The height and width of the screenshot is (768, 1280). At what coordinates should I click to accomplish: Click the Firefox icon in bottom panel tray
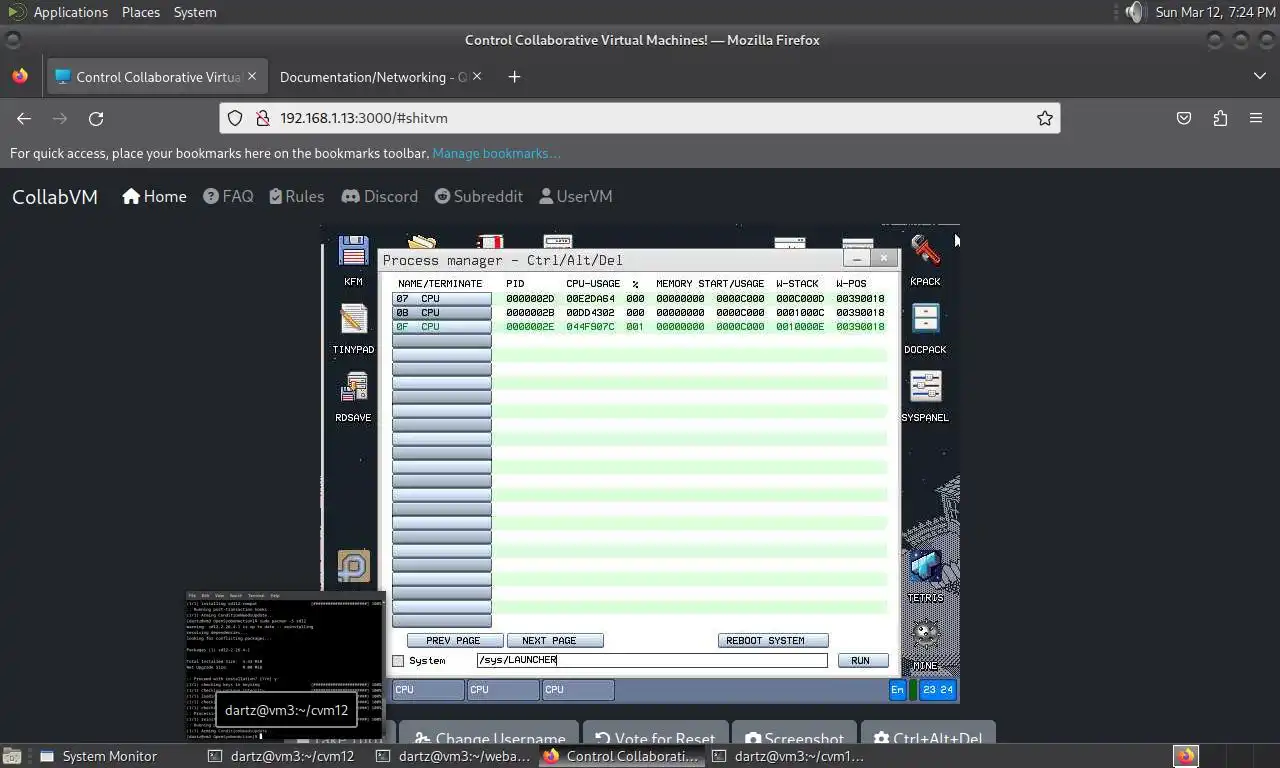pyautogui.click(x=1186, y=756)
